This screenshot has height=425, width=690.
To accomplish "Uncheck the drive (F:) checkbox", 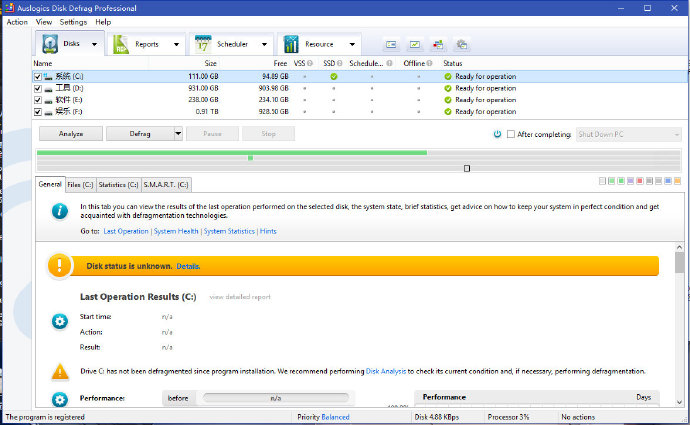I will pyautogui.click(x=38, y=112).
